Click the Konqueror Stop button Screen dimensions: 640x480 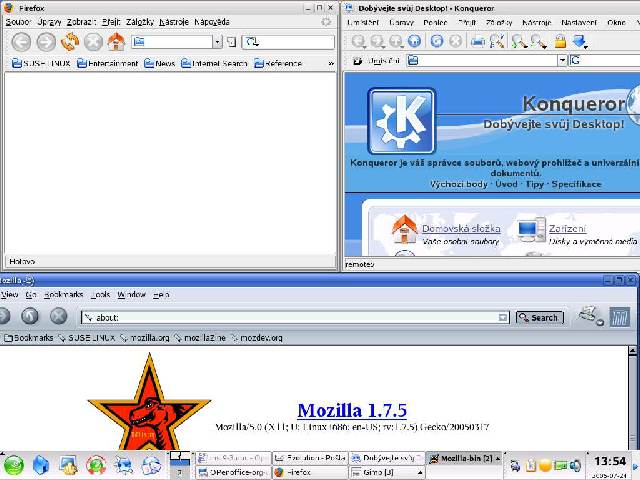[455, 41]
